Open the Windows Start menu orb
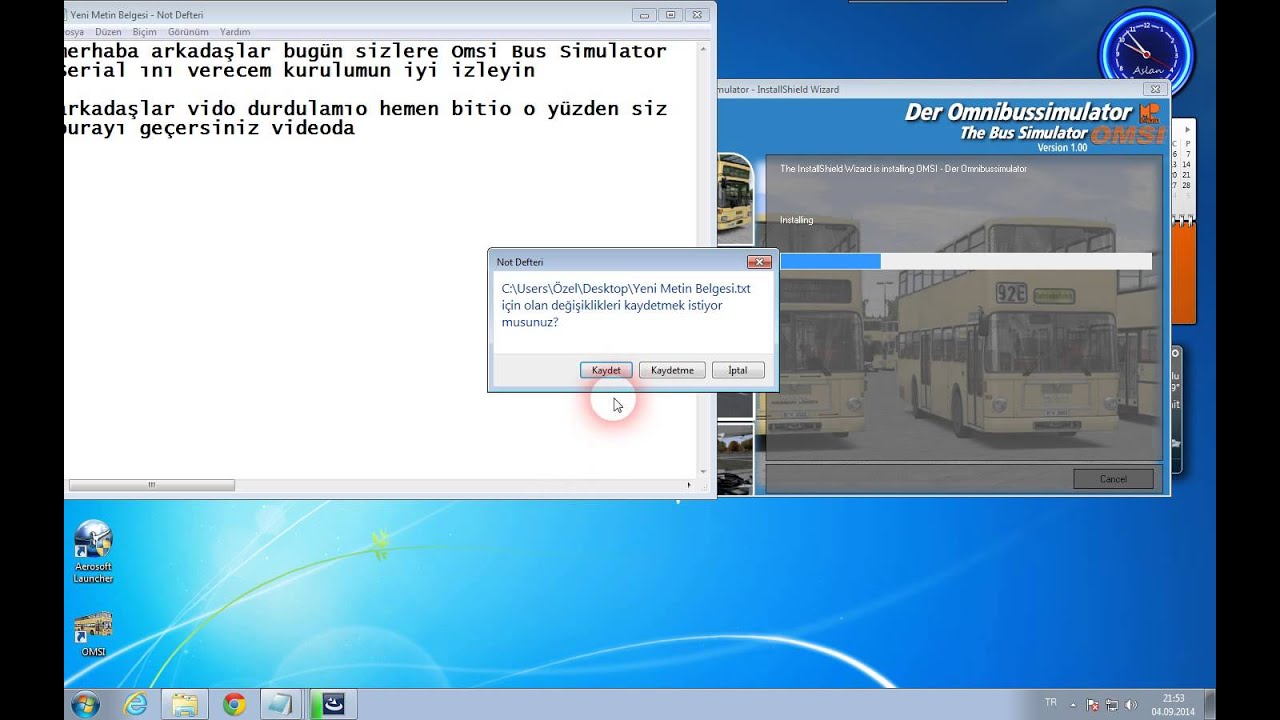The width and height of the screenshot is (1280, 720). point(86,704)
